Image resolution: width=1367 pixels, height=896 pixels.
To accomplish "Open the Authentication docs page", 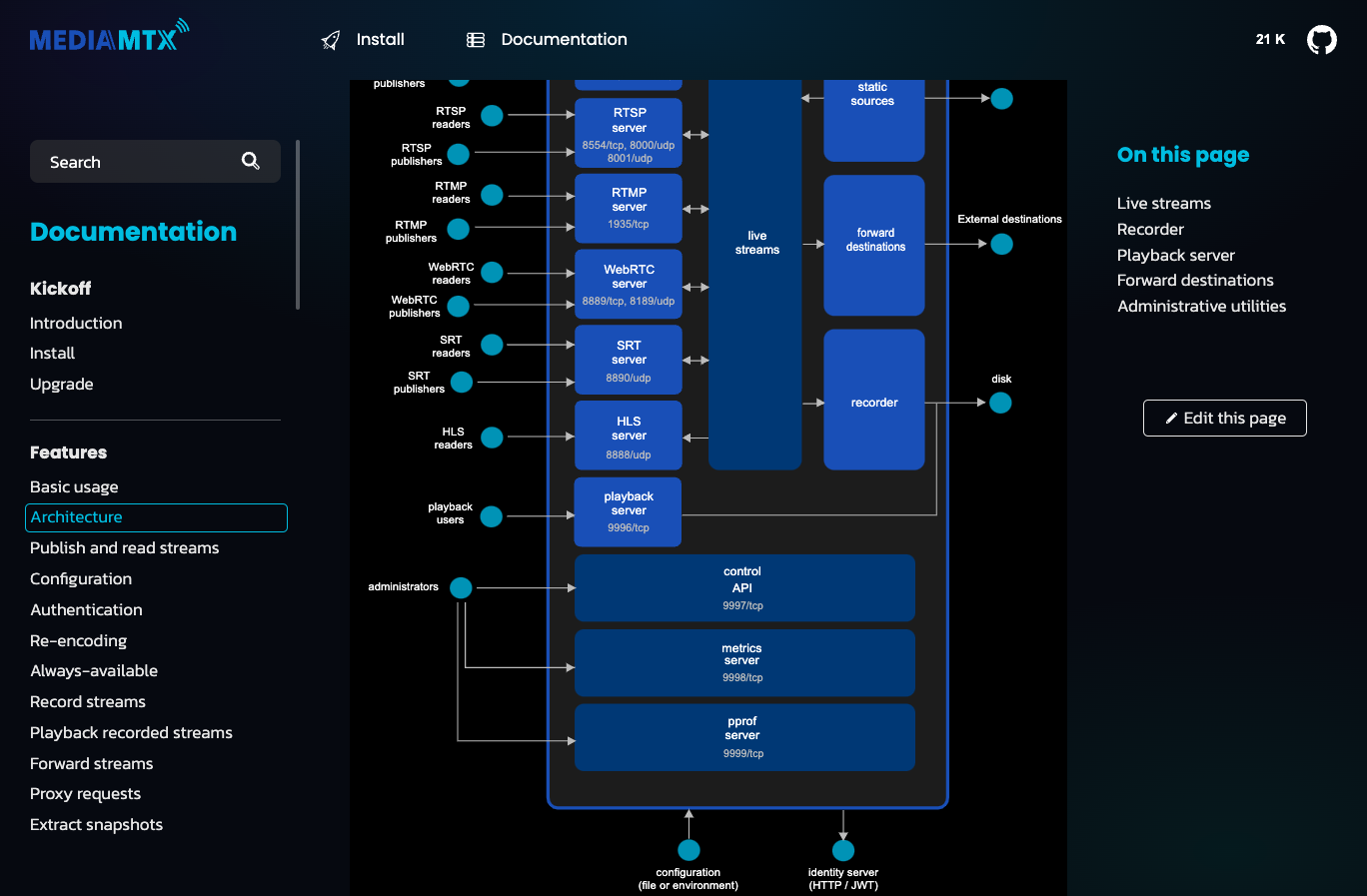I will click(86, 610).
